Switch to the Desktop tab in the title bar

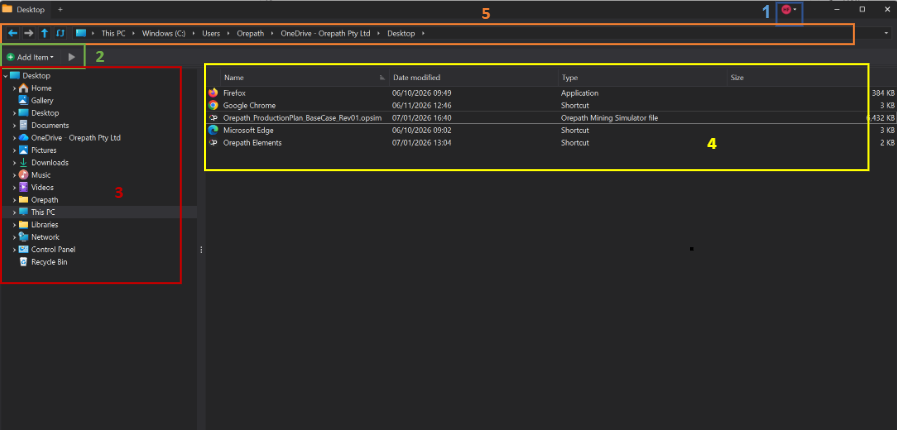24,10
